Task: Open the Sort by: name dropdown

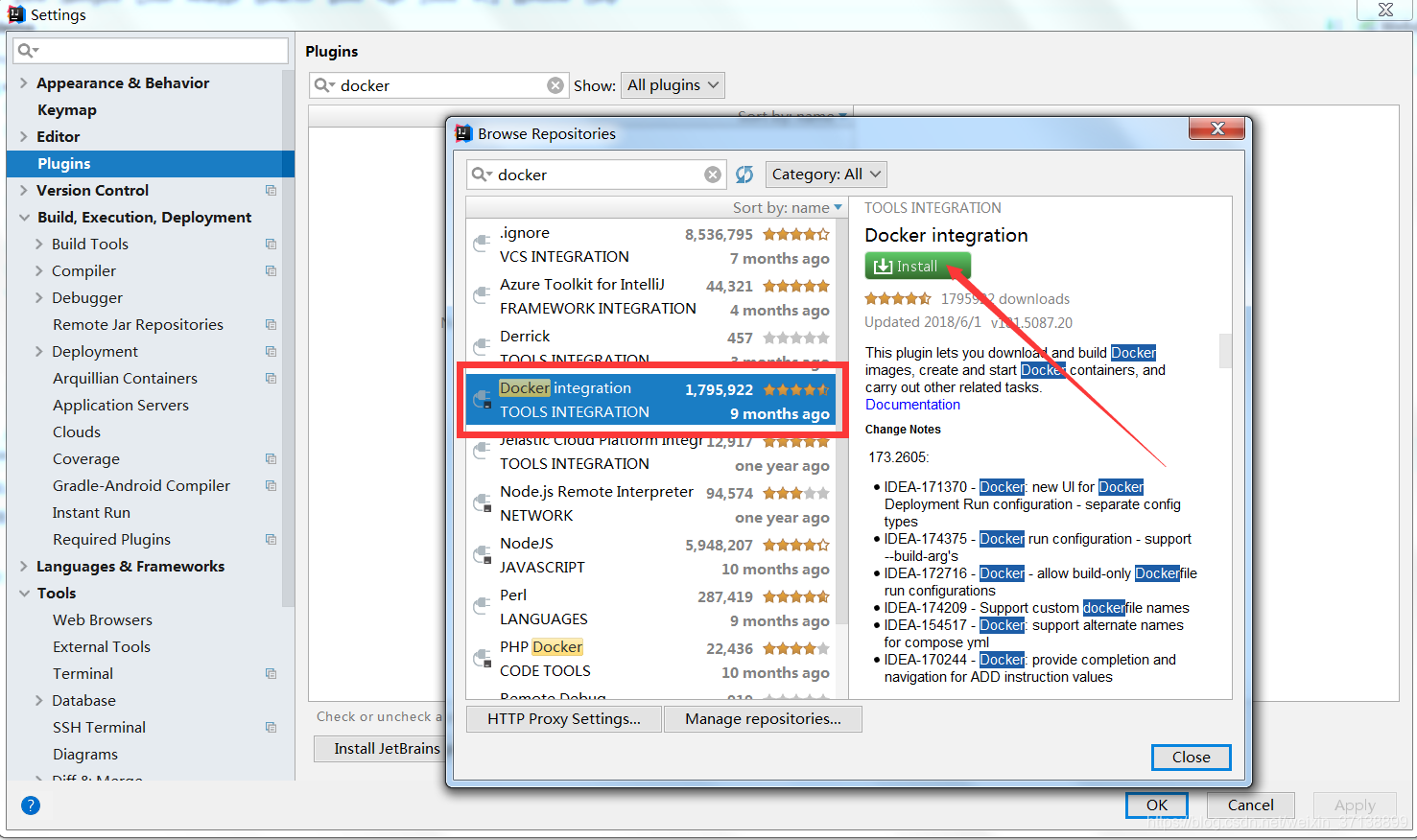Action: [x=788, y=207]
